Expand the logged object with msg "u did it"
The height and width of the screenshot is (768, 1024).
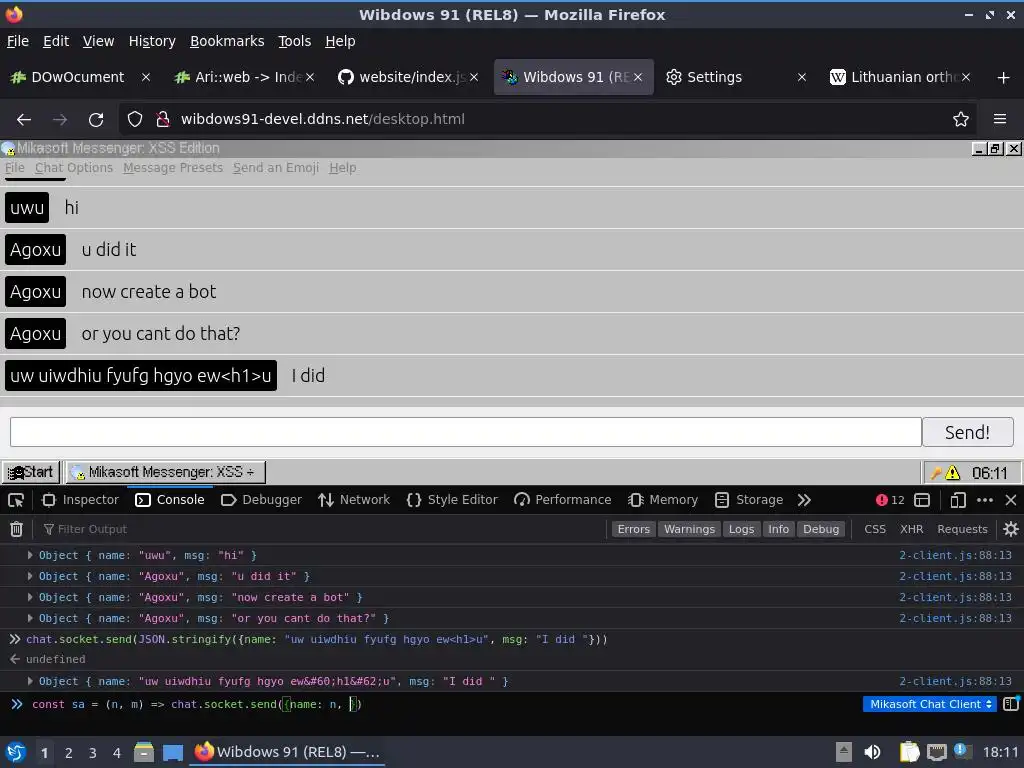[x=30, y=576]
